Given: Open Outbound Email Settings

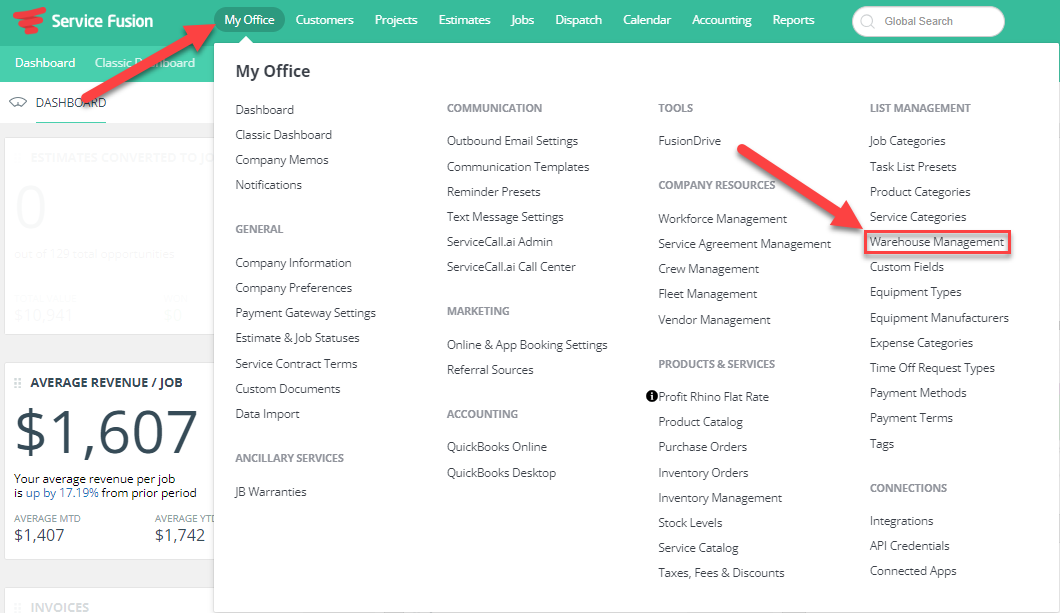Looking at the screenshot, I should coord(512,141).
